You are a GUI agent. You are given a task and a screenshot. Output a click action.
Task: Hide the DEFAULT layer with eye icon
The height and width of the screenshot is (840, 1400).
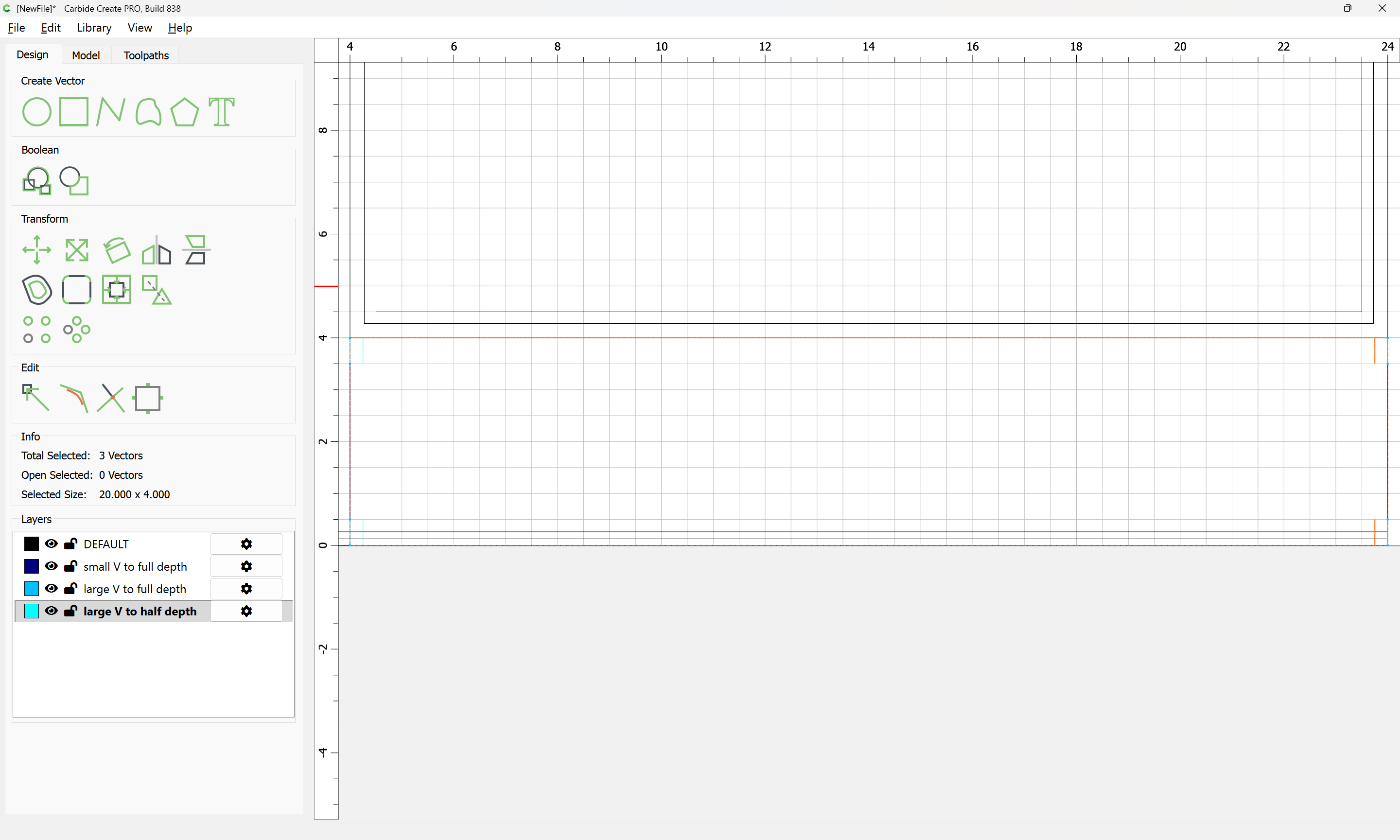click(x=51, y=544)
